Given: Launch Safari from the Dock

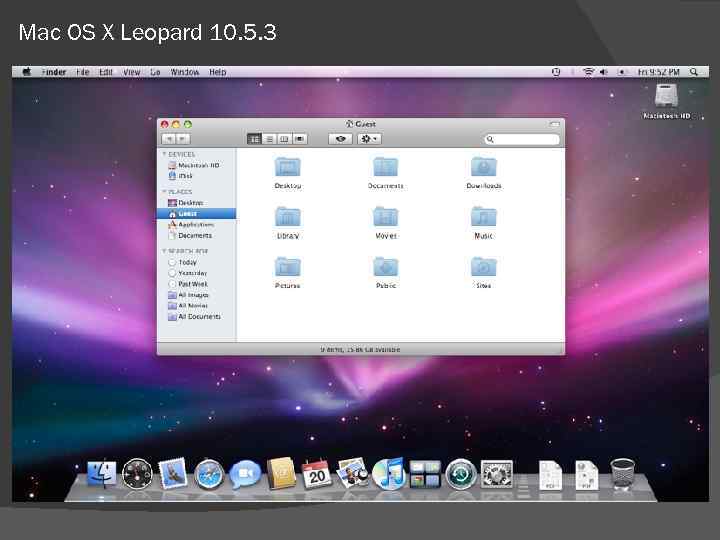Looking at the screenshot, I should pyautogui.click(x=209, y=474).
